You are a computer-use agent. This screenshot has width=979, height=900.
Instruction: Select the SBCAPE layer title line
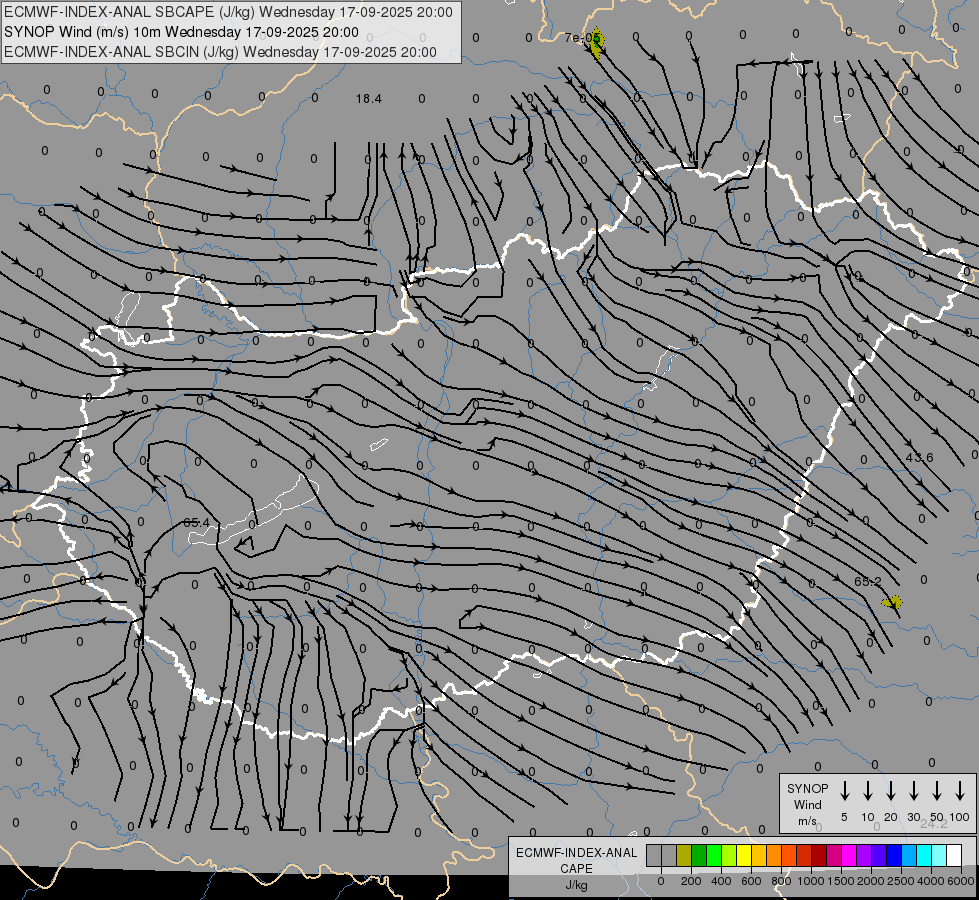pos(228,12)
